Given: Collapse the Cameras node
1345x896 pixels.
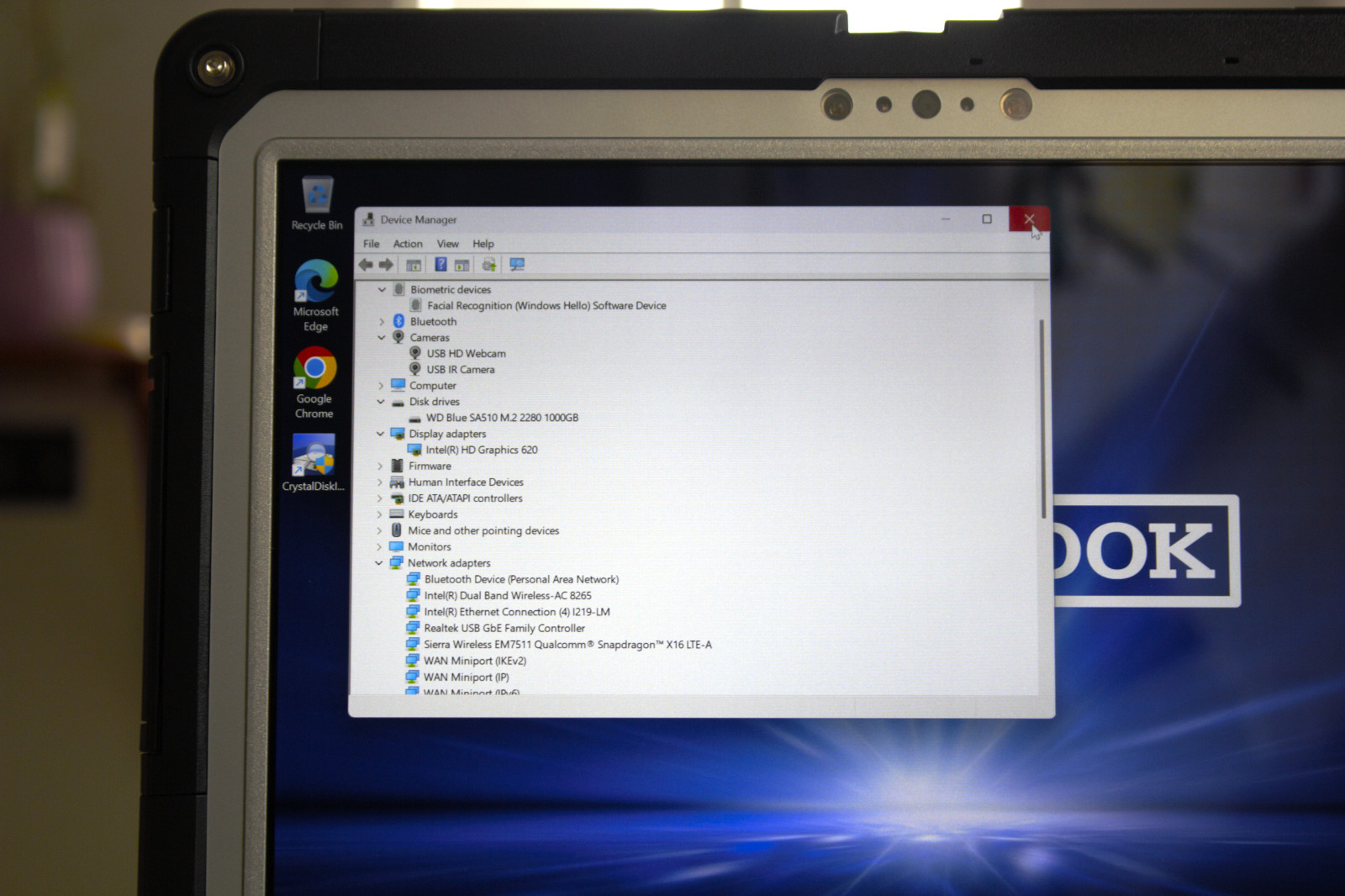Looking at the screenshot, I should tap(382, 337).
